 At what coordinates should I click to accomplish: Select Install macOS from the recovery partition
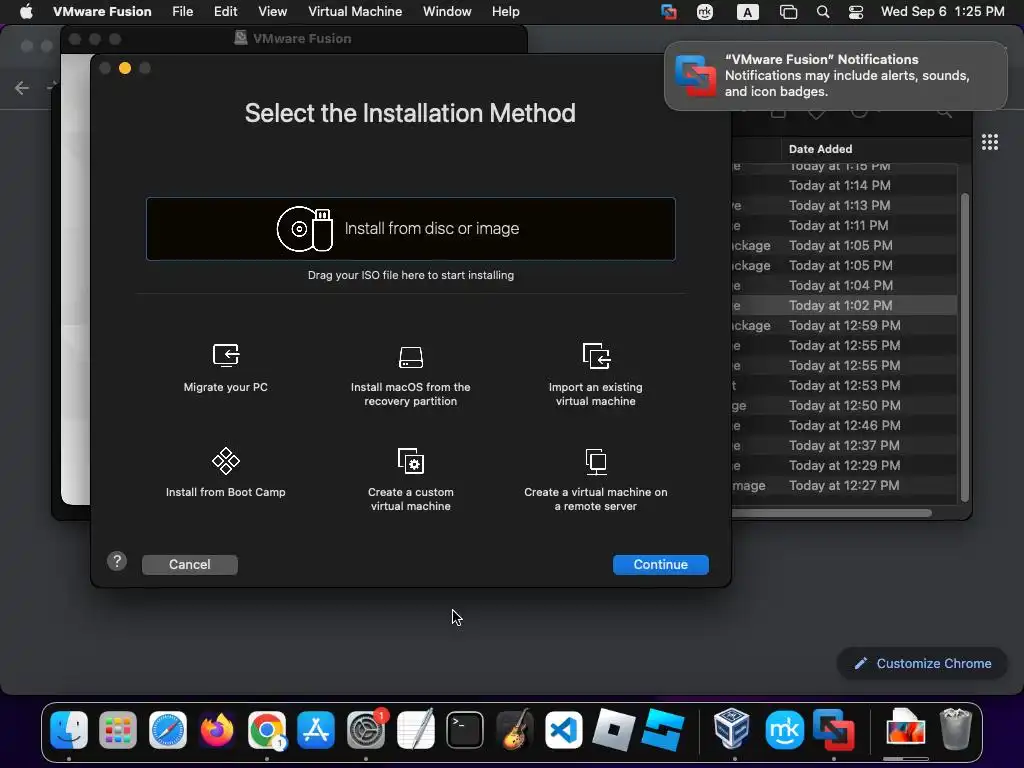point(410,375)
